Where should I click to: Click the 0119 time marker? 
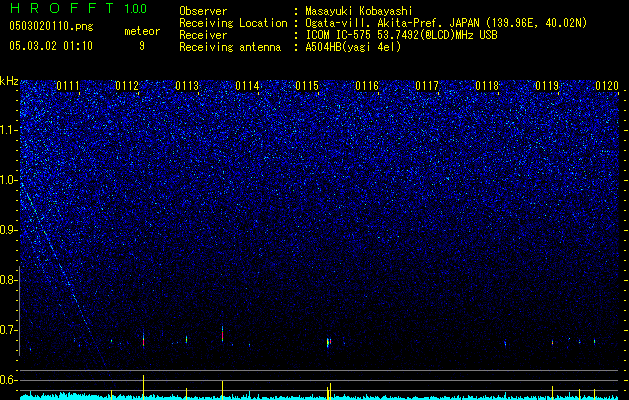[547, 86]
